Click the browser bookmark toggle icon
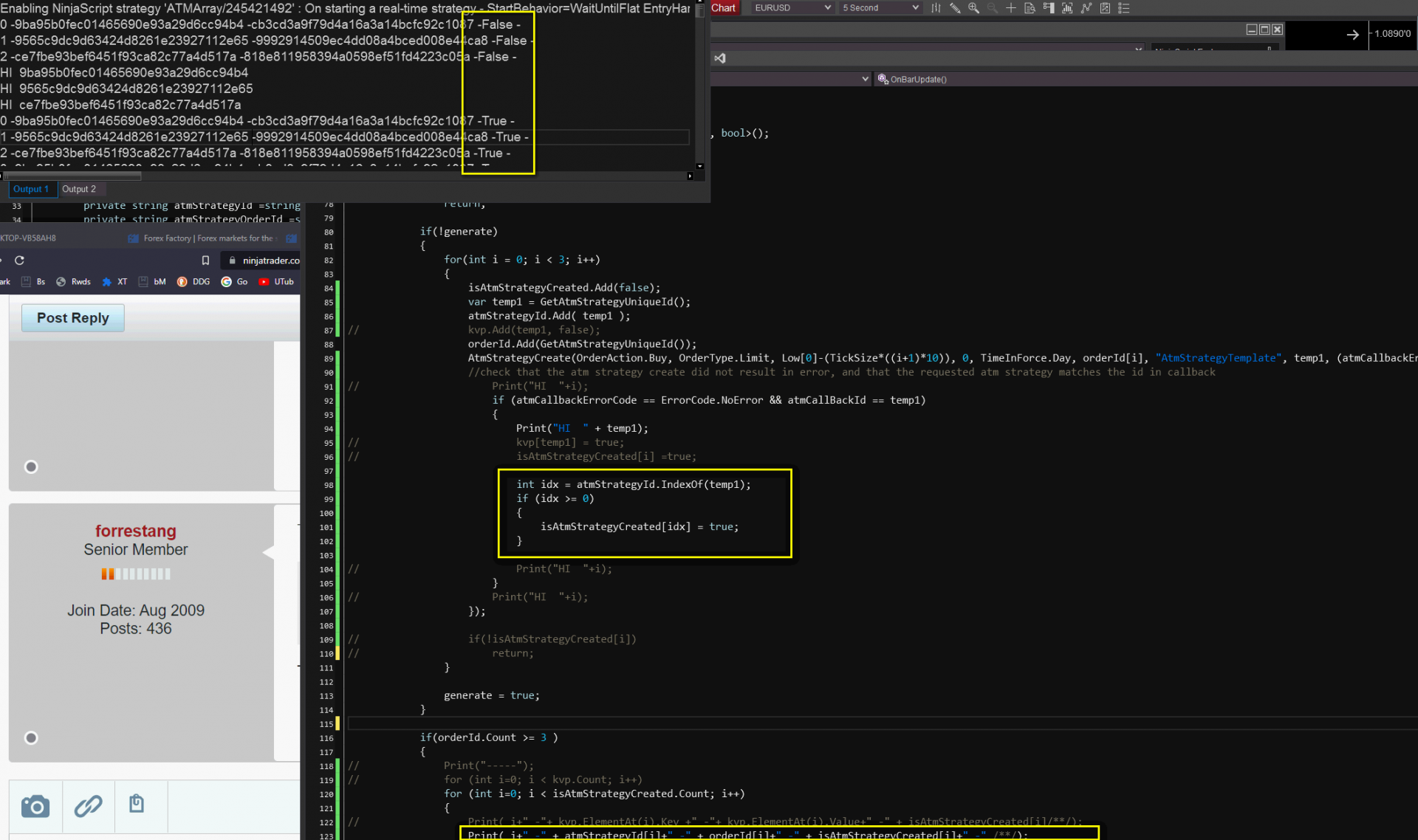1418x840 pixels. coord(205,261)
